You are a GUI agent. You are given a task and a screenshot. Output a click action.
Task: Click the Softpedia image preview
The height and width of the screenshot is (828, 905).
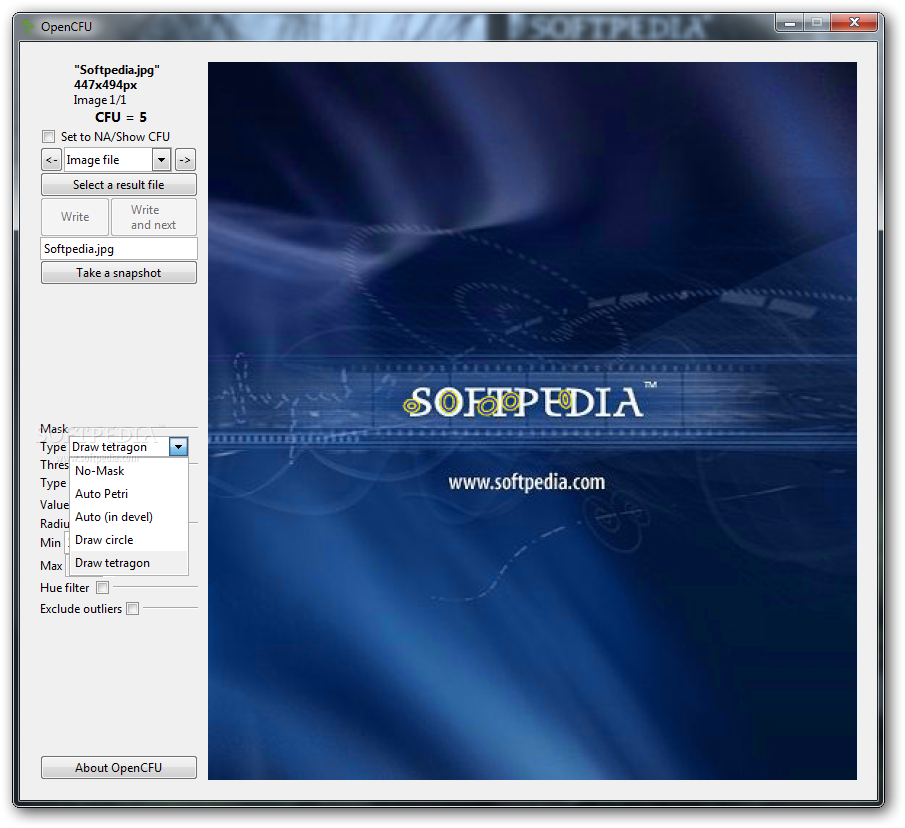point(532,421)
